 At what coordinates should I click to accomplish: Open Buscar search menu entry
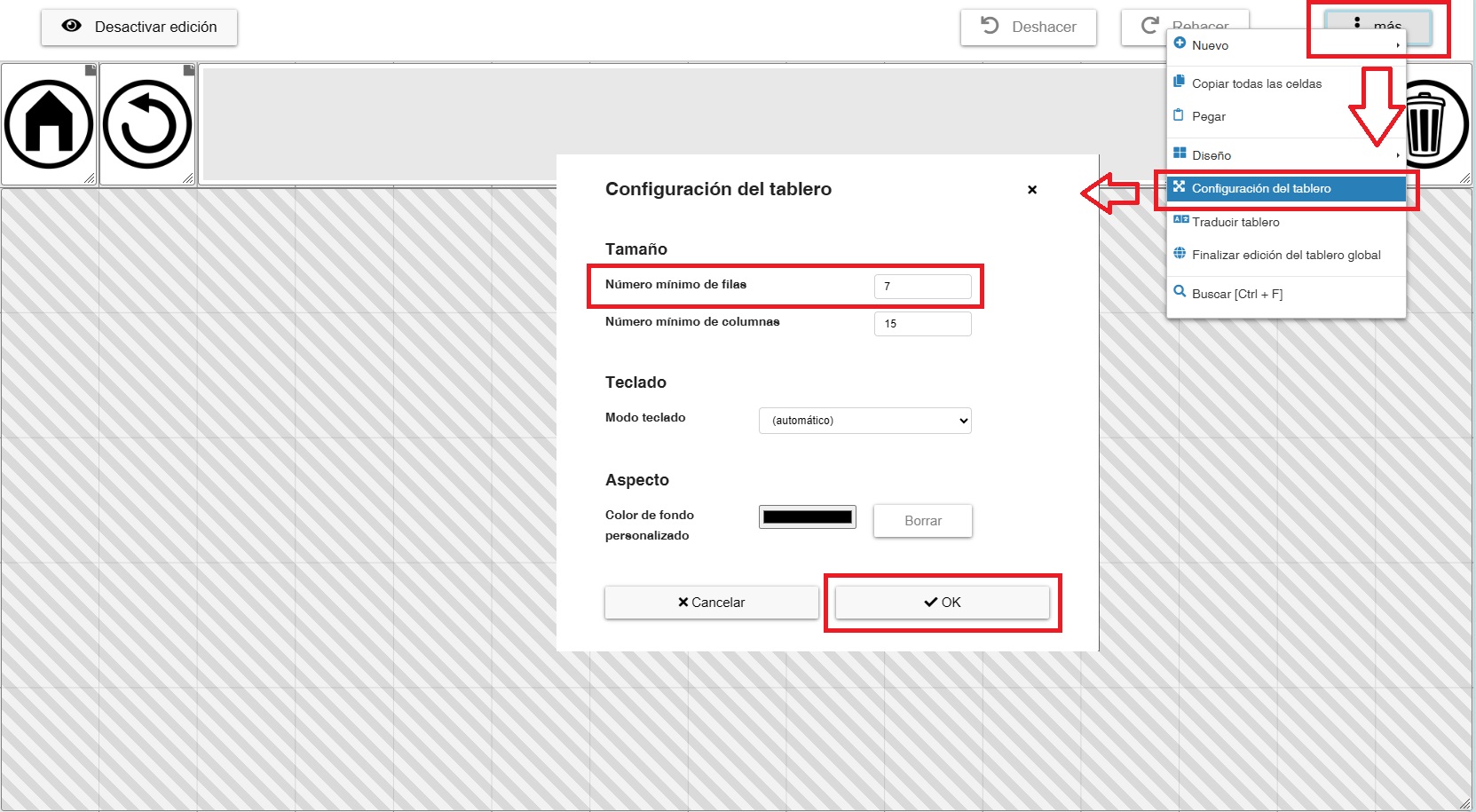[1285, 294]
